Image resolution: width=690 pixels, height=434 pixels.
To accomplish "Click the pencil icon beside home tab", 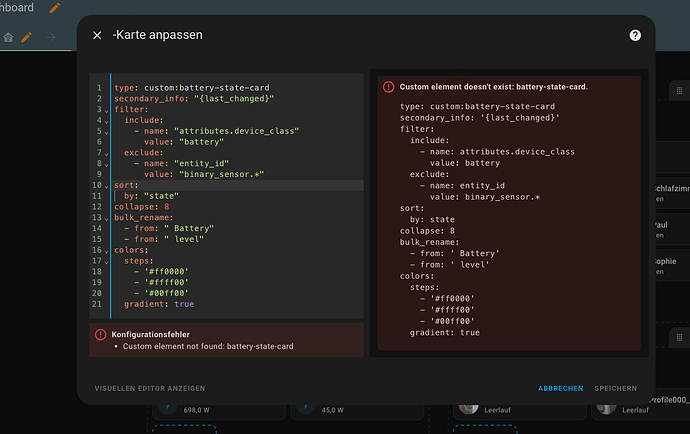I will [x=26, y=37].
